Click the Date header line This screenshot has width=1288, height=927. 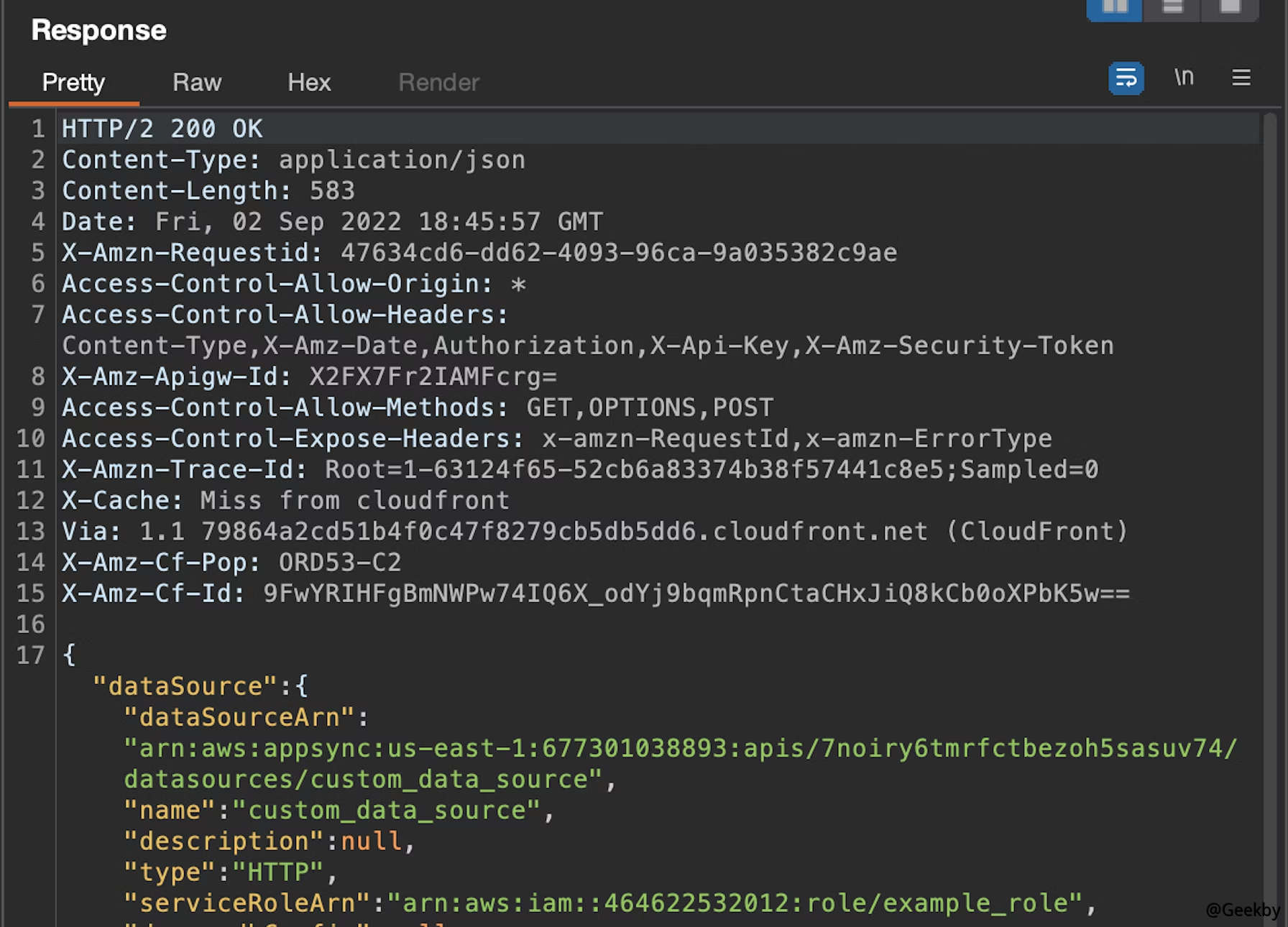click(332, 221)
